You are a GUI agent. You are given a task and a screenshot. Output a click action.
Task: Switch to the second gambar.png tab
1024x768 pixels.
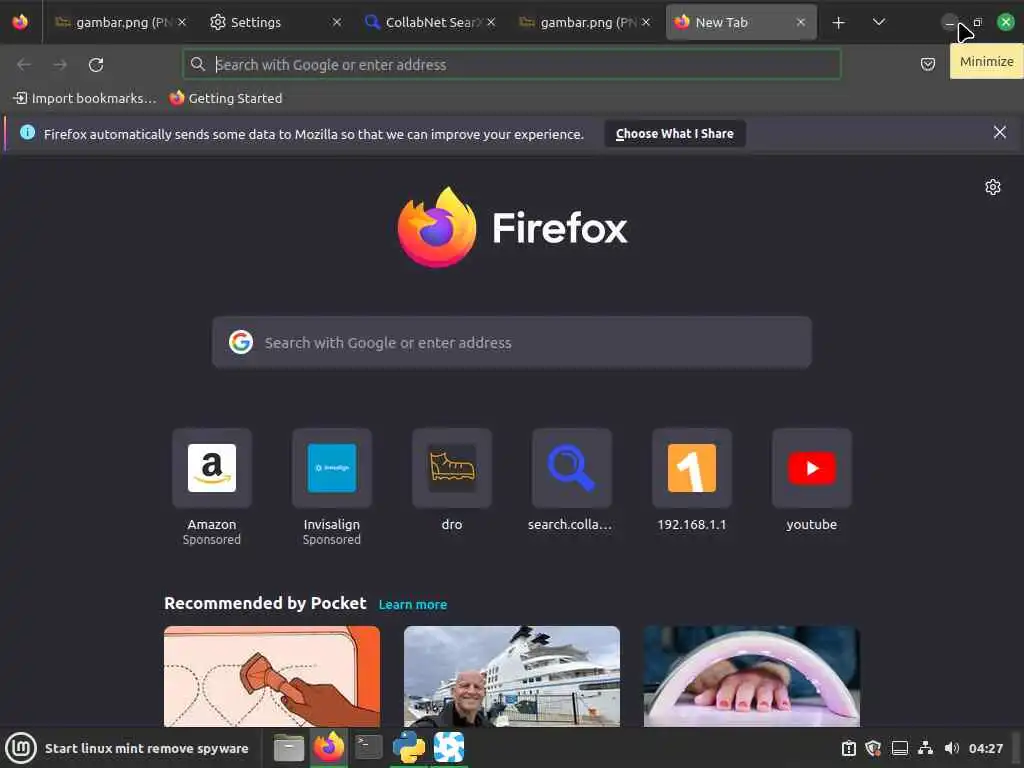click(583, 22)
